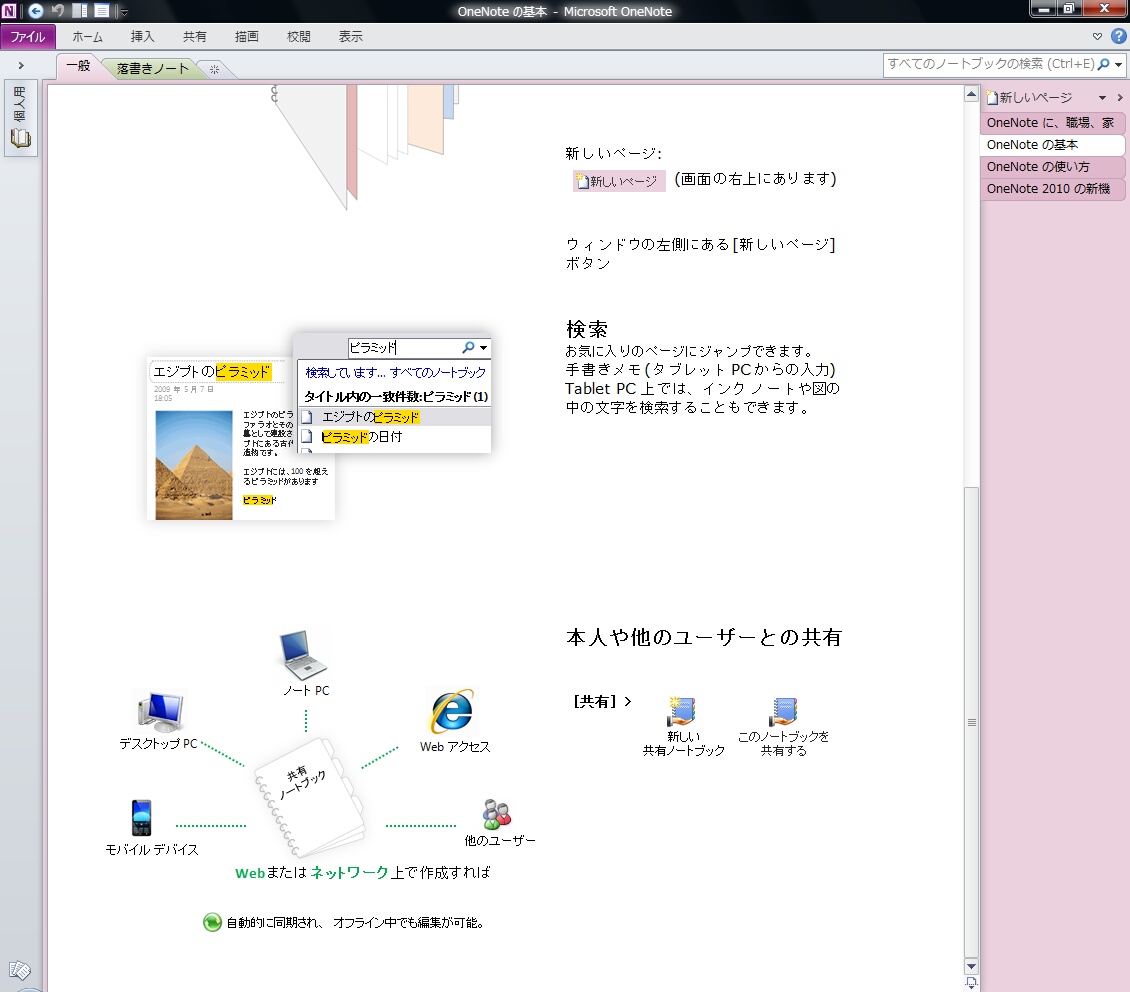Click the Back arrow in quick access toolbar
The image size is (1130, 992).
pos(35,11)
